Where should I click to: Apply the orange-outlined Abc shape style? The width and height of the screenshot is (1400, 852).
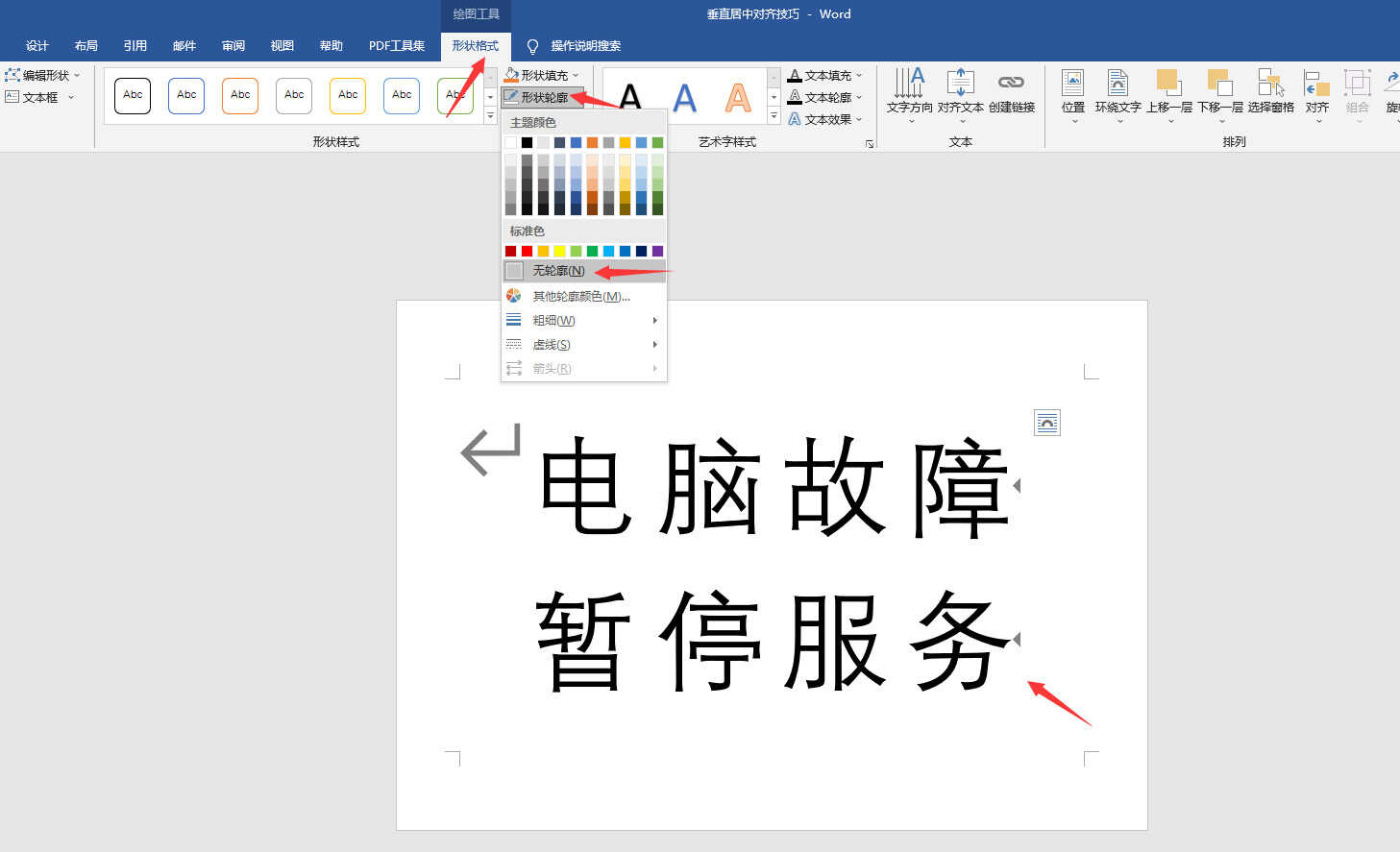coord(240,95)
